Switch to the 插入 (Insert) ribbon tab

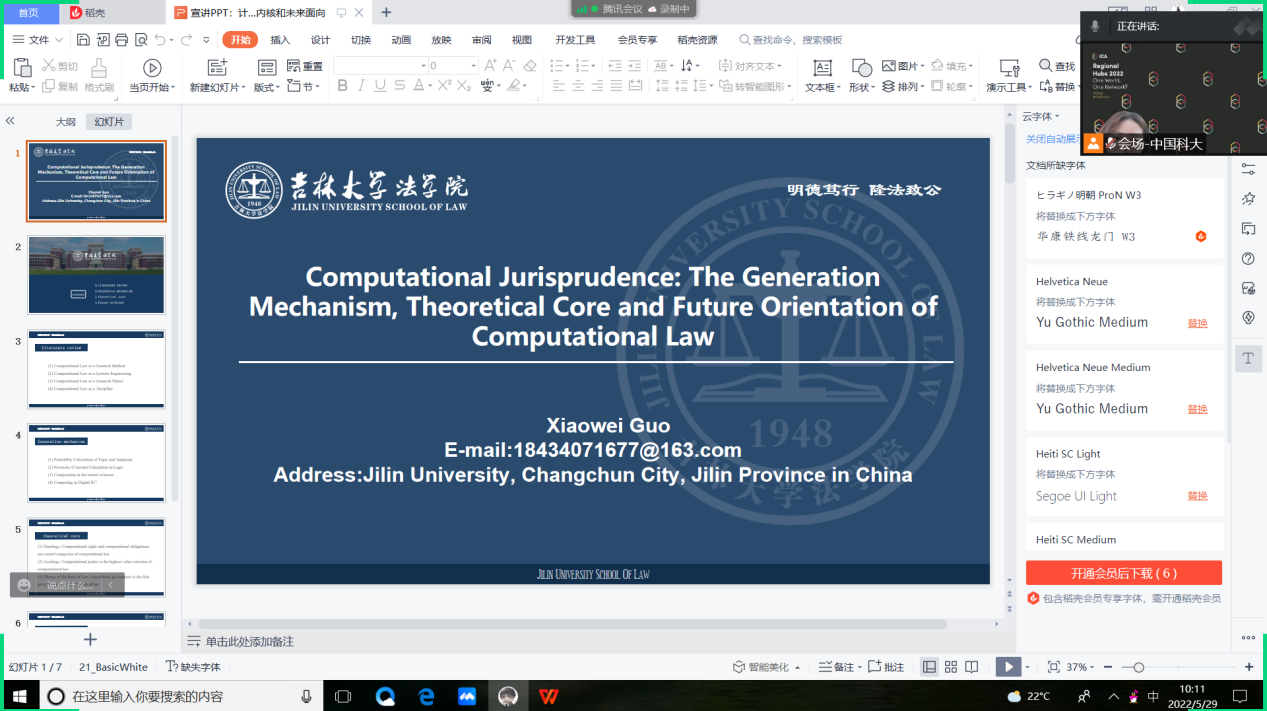pyautogui.click(x=280, y=40)
